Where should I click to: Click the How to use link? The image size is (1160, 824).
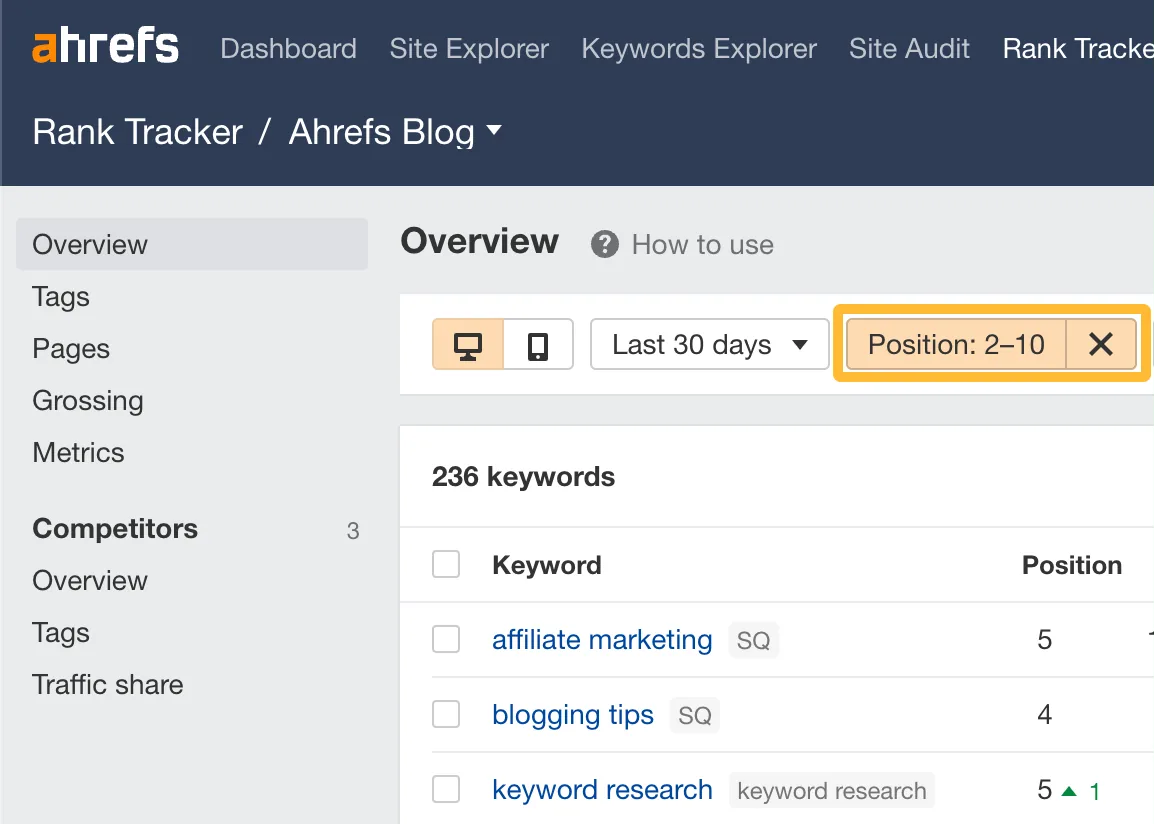703,244
